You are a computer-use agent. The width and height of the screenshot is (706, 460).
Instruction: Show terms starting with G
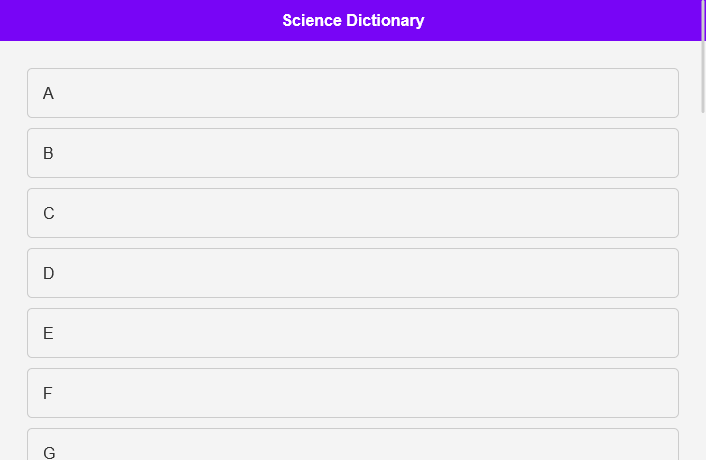point(49,452)
